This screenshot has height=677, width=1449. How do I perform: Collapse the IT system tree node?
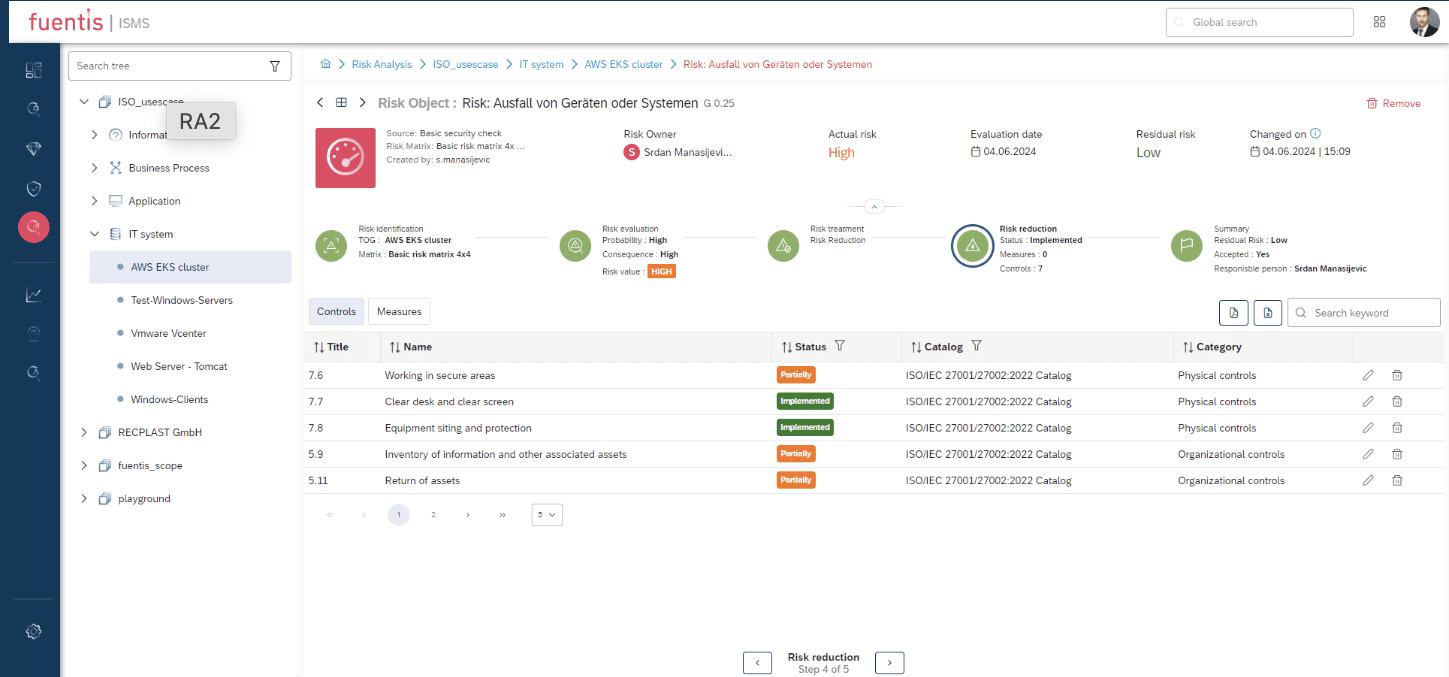click(x=95, y=234)
